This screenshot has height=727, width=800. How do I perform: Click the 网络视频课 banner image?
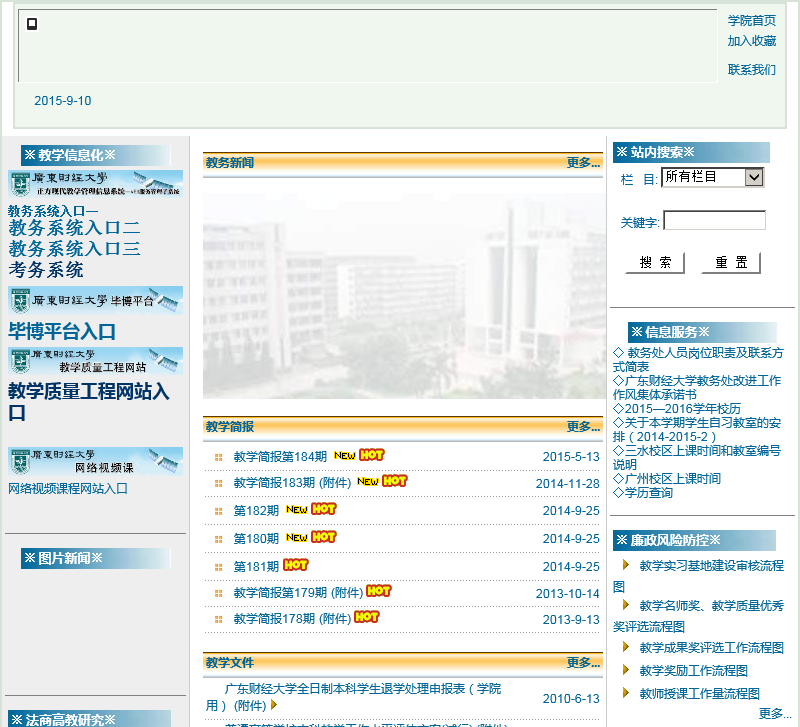(95, 461)
